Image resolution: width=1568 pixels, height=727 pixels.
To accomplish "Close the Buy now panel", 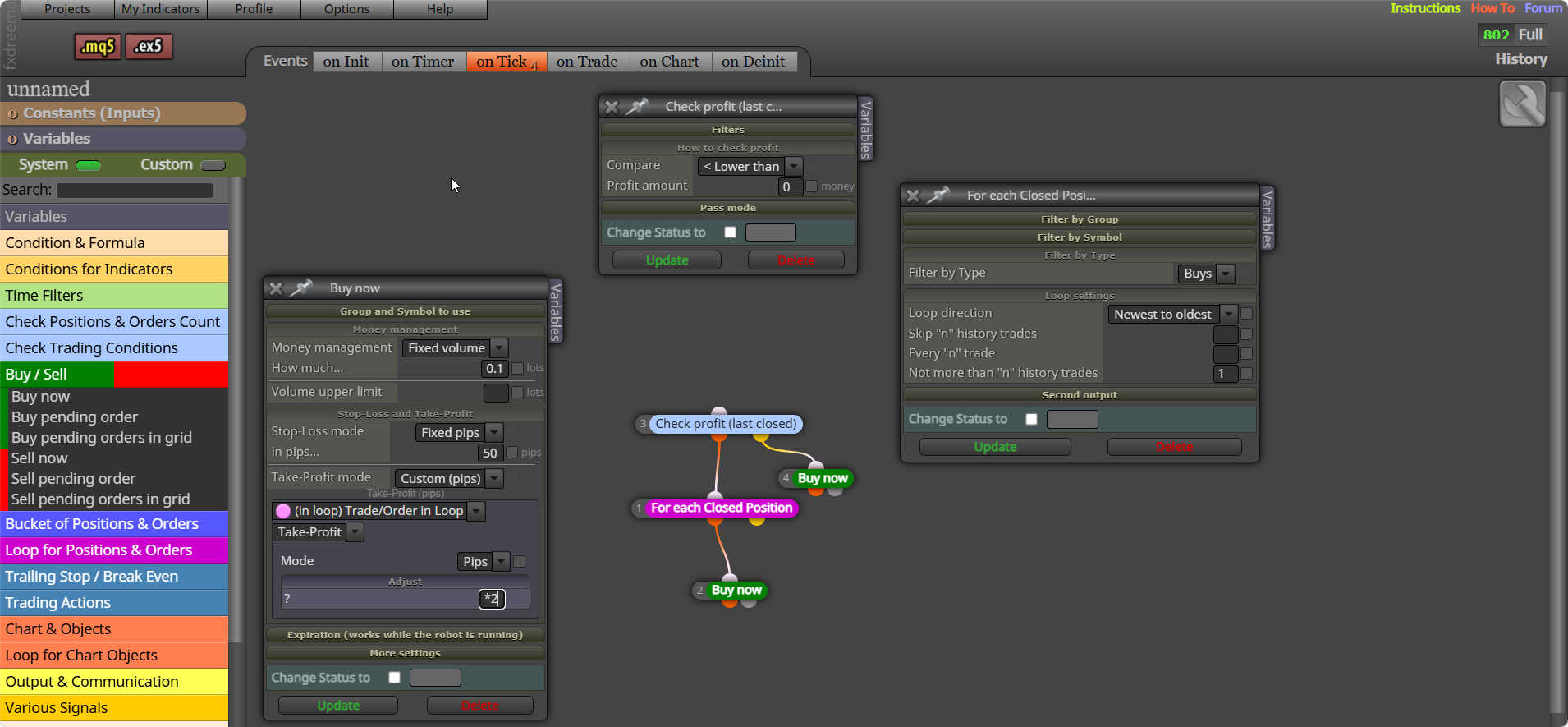I will click(x=276, y=288).
